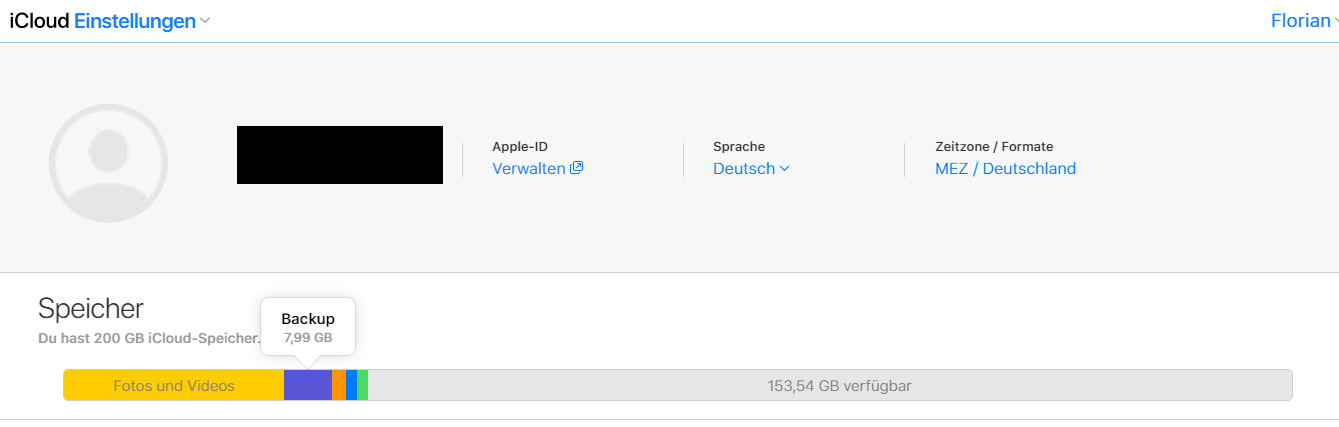Click the profile avatar placeholder picture
Viewport: 1339px width, 427px height.
(108, 163)
